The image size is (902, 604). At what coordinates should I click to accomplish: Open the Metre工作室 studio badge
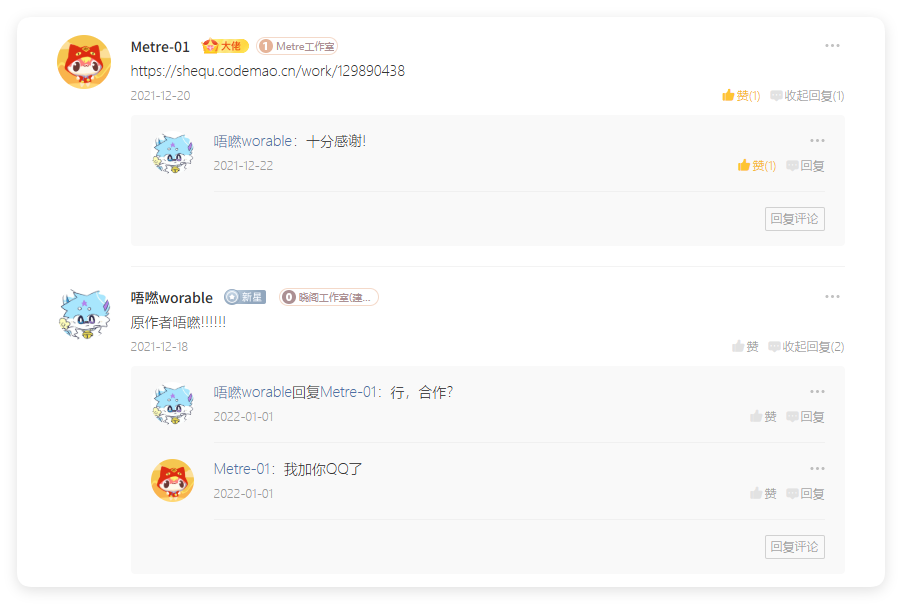pyautogui.click(x=297, y=46)
